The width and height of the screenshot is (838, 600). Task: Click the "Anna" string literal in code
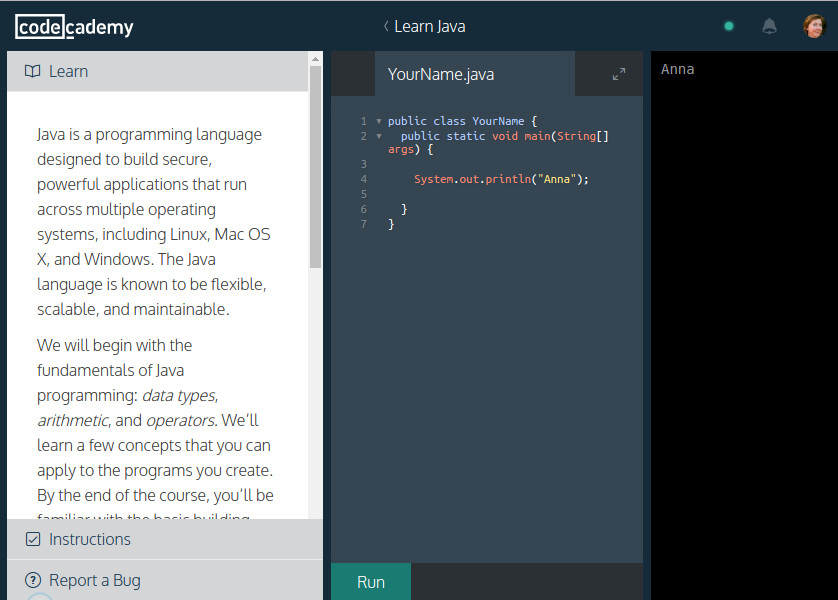coord(557,180)
